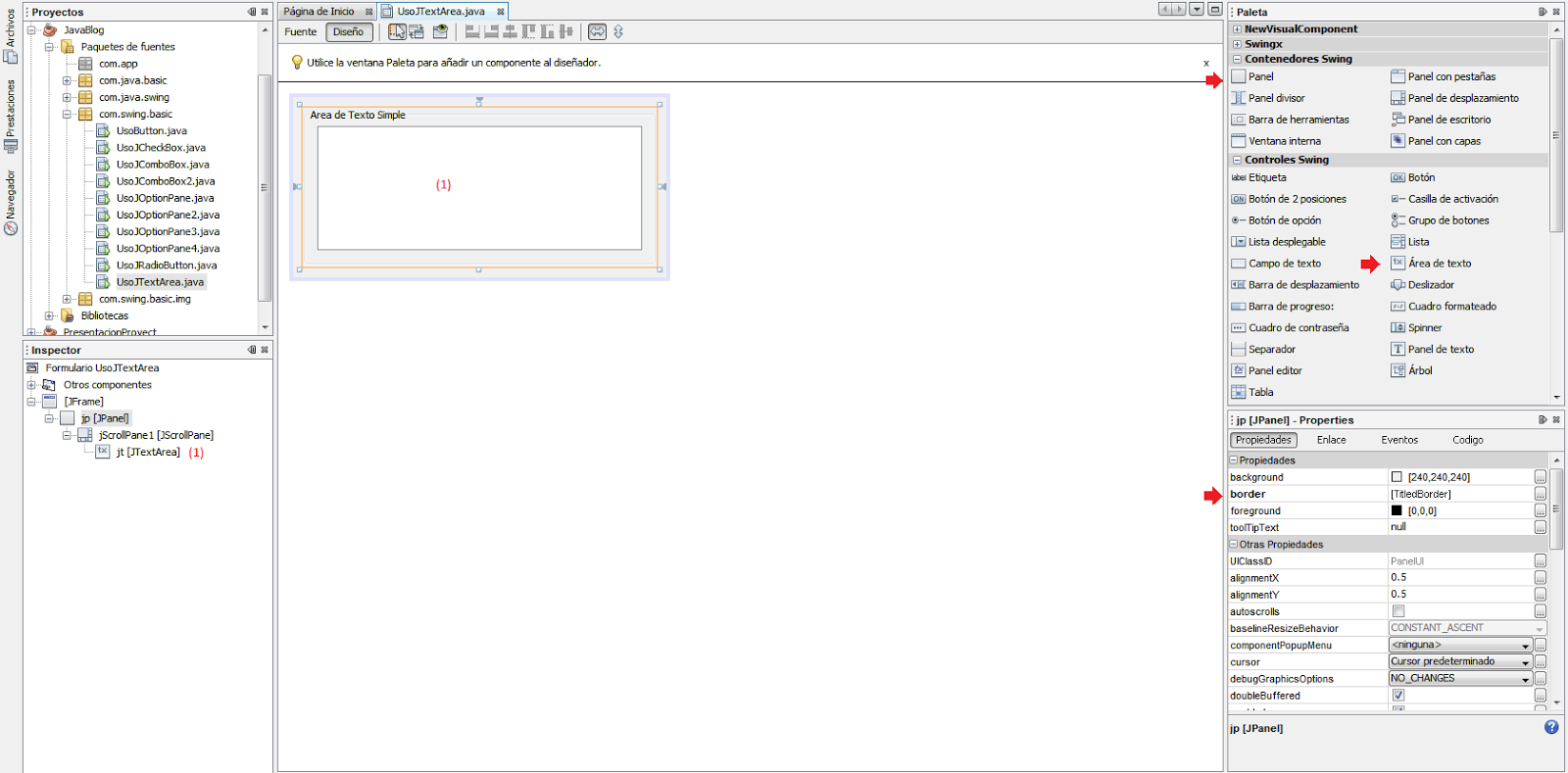Select Ventana interna component
Screen dimensions: 1568x773
pyautogui.click(x=1276, y=141)
